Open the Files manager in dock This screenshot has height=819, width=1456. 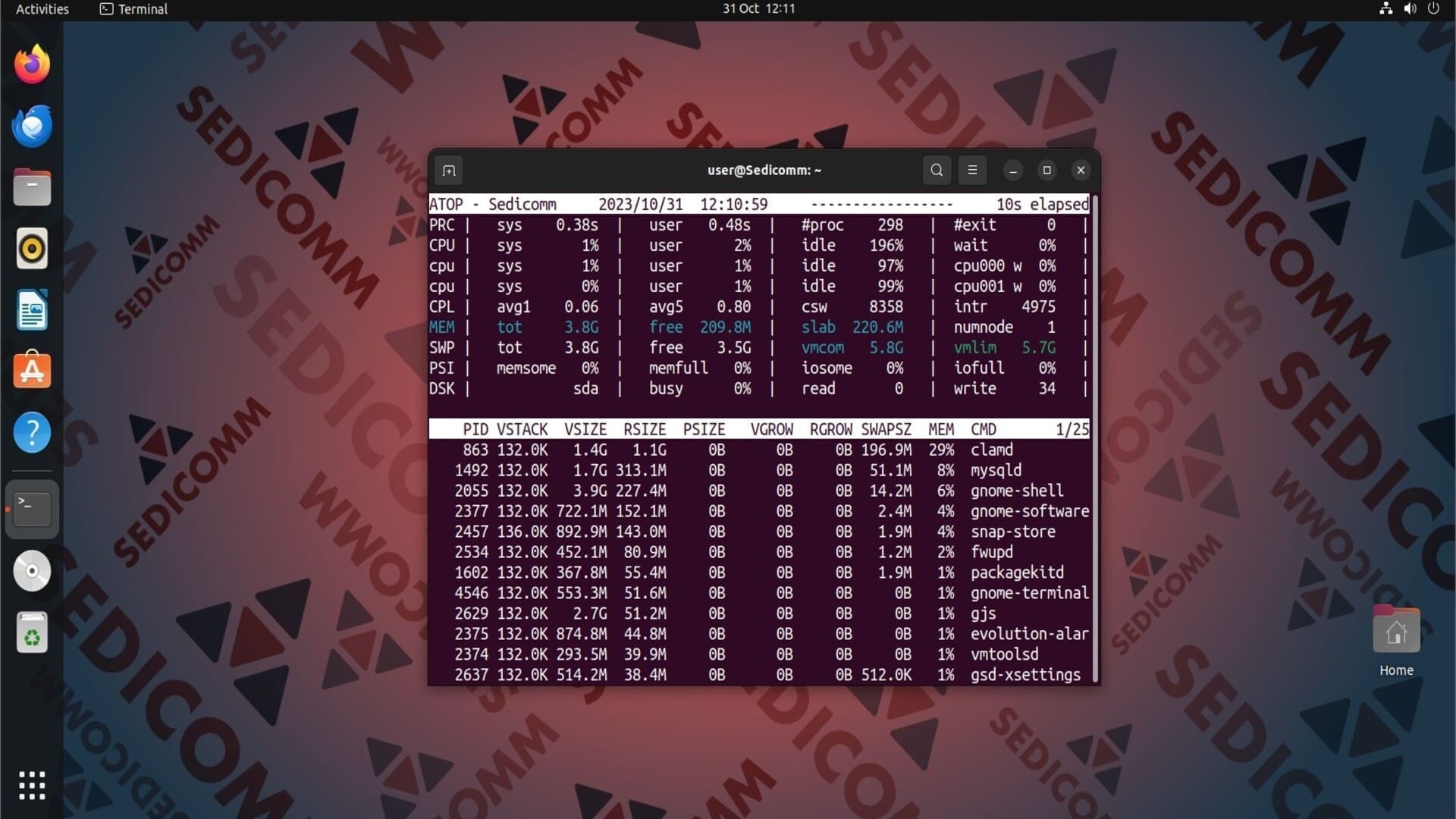tap(32, 187)
